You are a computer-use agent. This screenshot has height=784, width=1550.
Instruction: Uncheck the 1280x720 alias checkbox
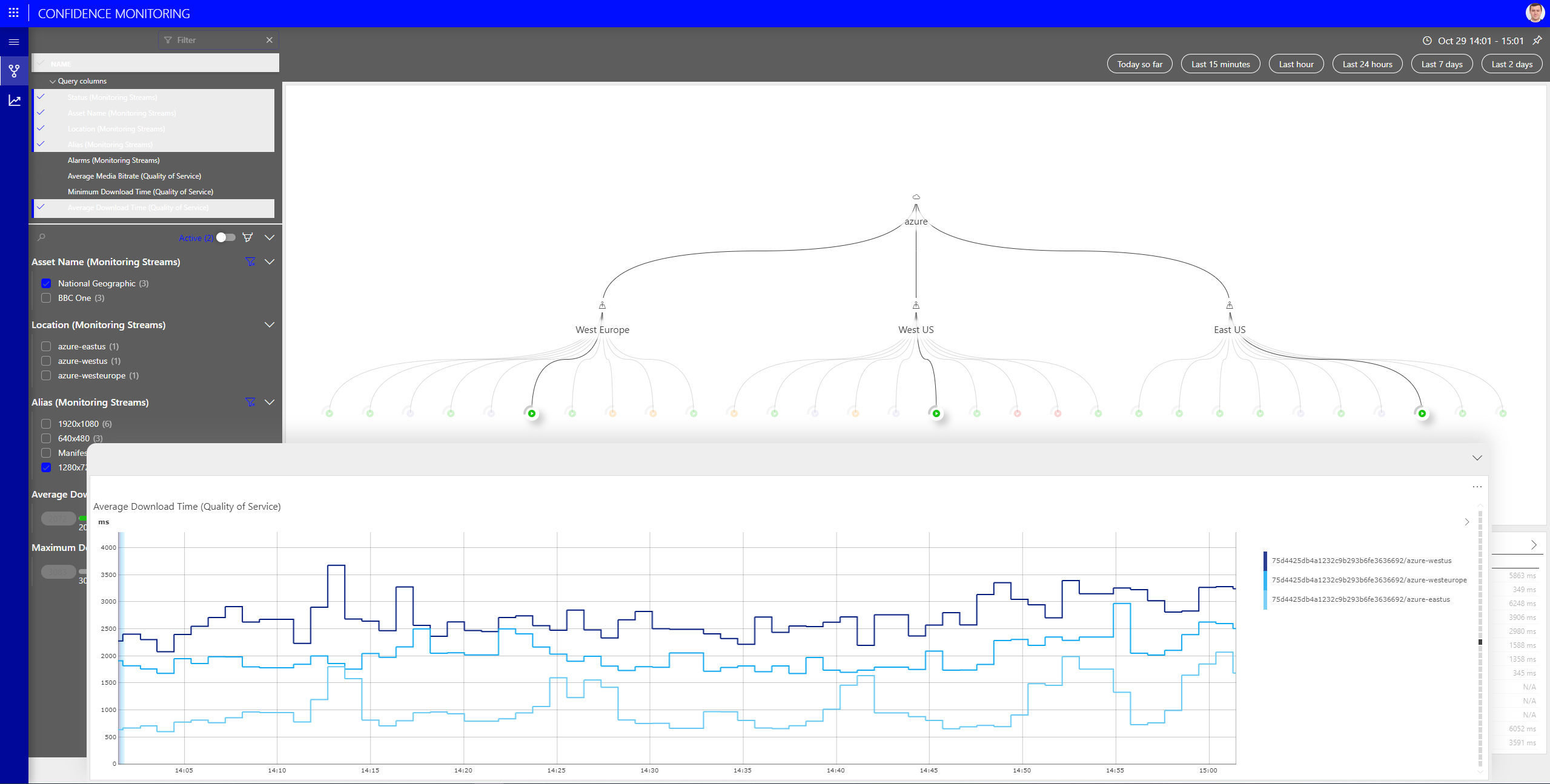[46, 467]
